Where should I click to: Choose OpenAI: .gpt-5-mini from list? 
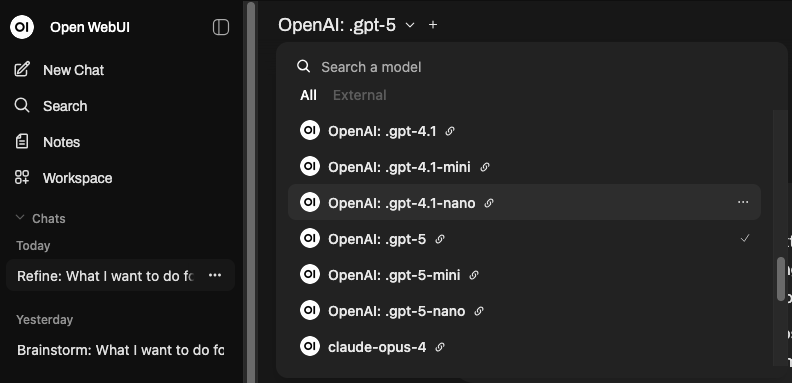pos(524,275)
